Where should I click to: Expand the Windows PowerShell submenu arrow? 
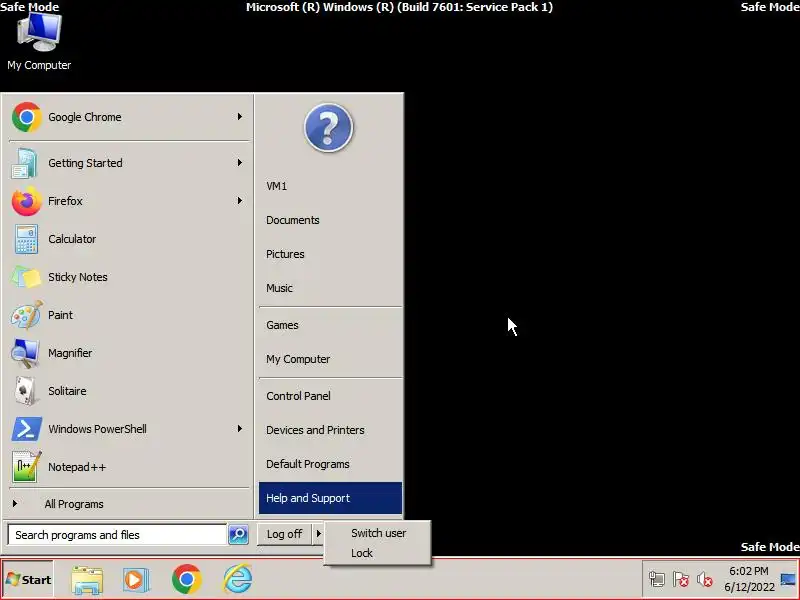[x=239, y=429]
